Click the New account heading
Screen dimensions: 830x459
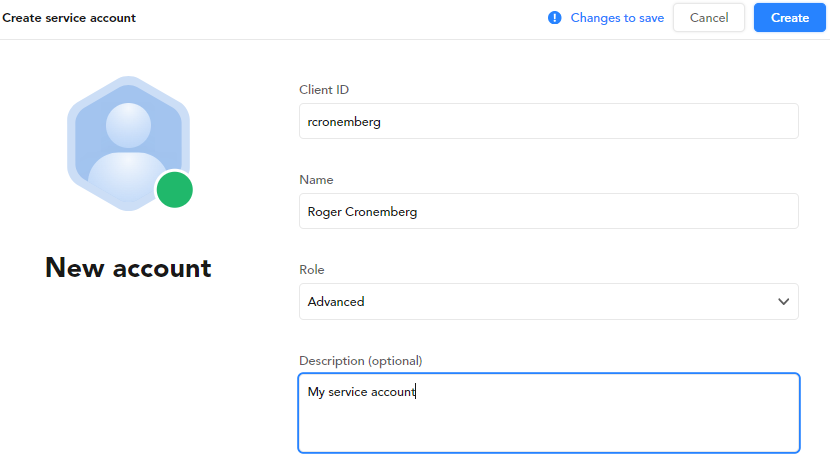(128, 268)
